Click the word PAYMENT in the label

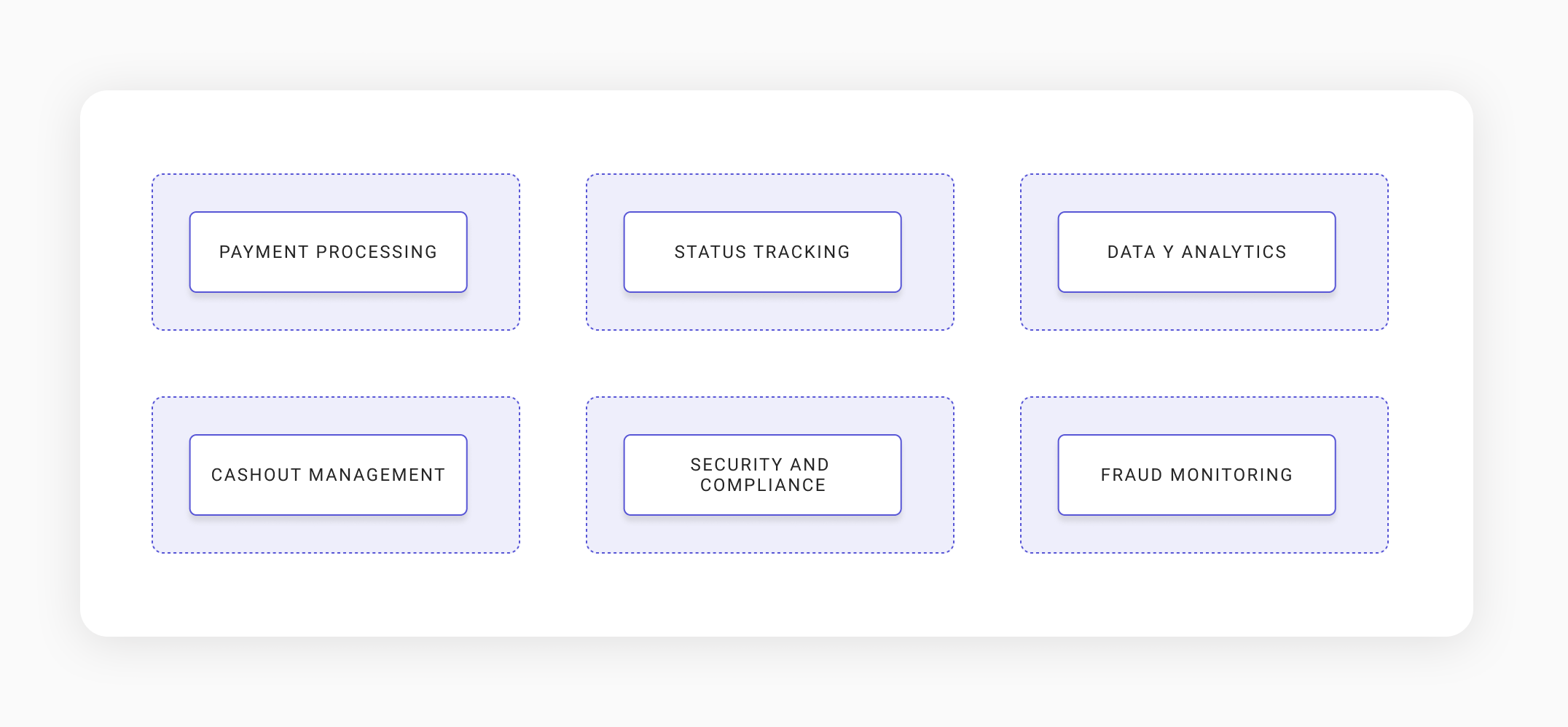tap(264, 252)
